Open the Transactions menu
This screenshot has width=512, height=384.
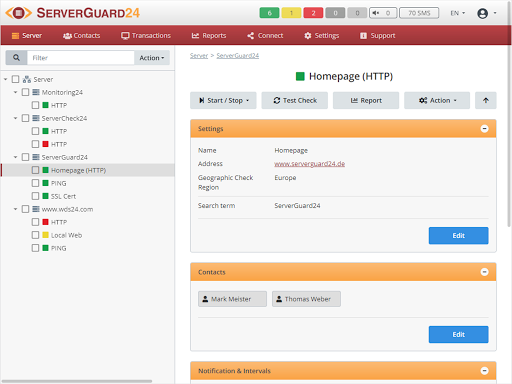coord(146,35)
